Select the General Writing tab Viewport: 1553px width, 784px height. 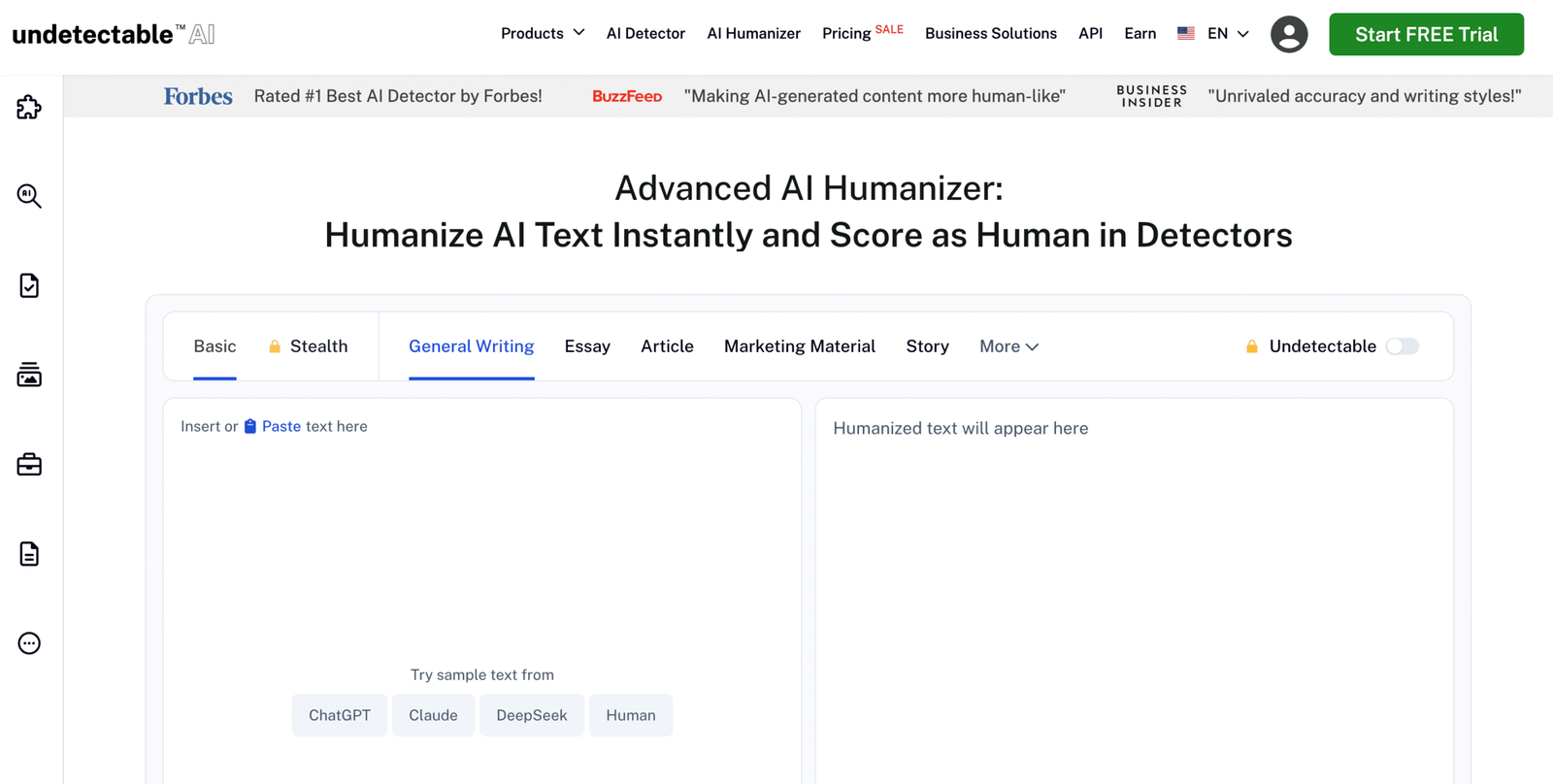pyautogui.click(x=472, y=346)
